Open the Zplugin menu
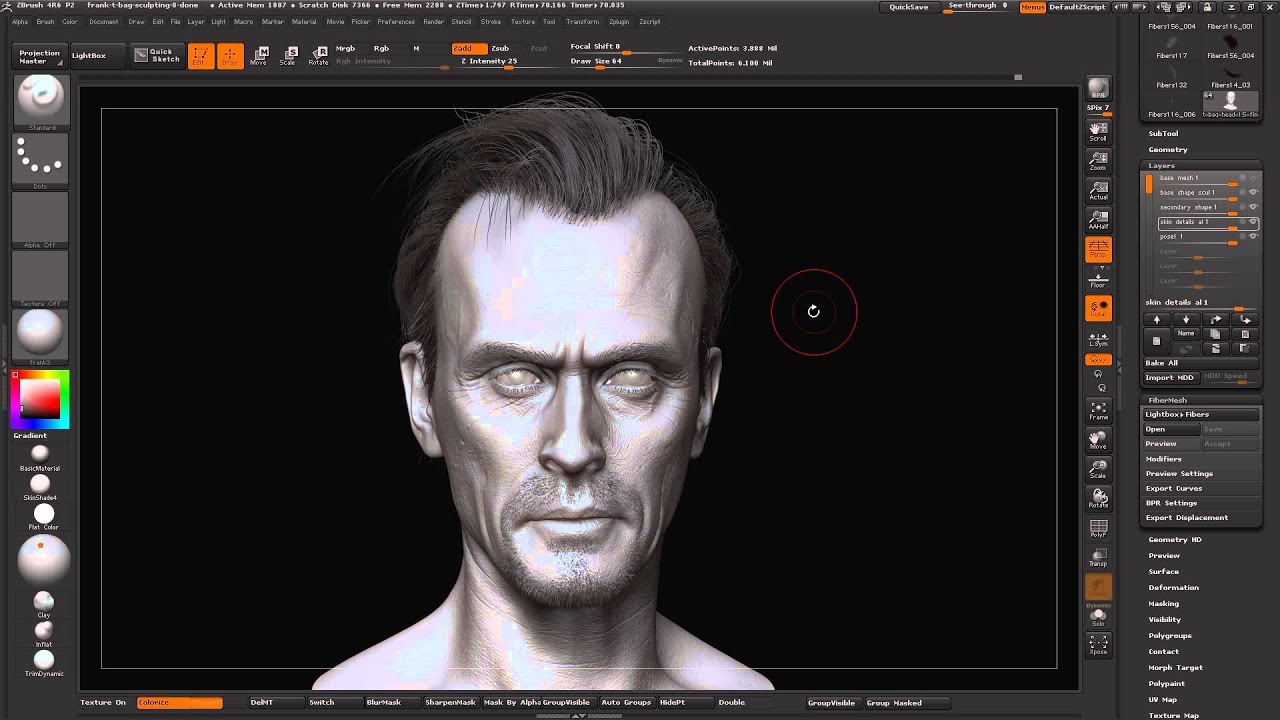1280x720 pixels. pos(619,21)
